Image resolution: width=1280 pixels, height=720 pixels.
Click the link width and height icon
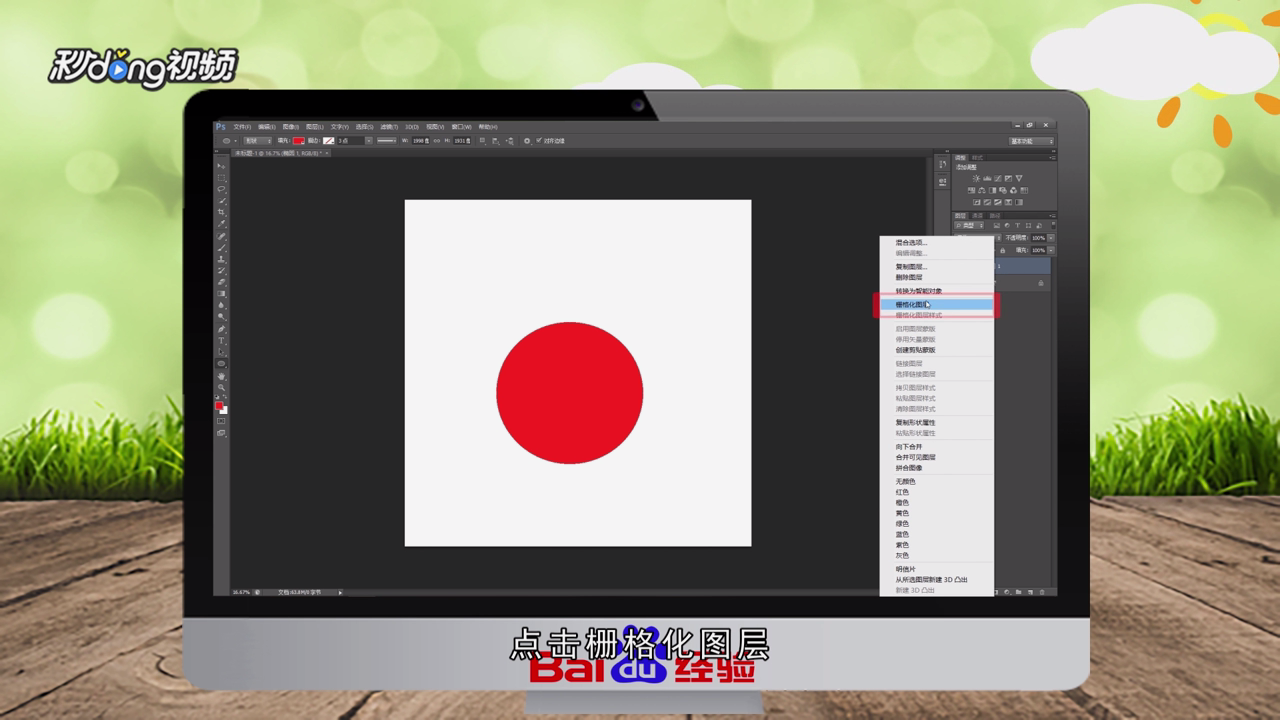point(436,141)
